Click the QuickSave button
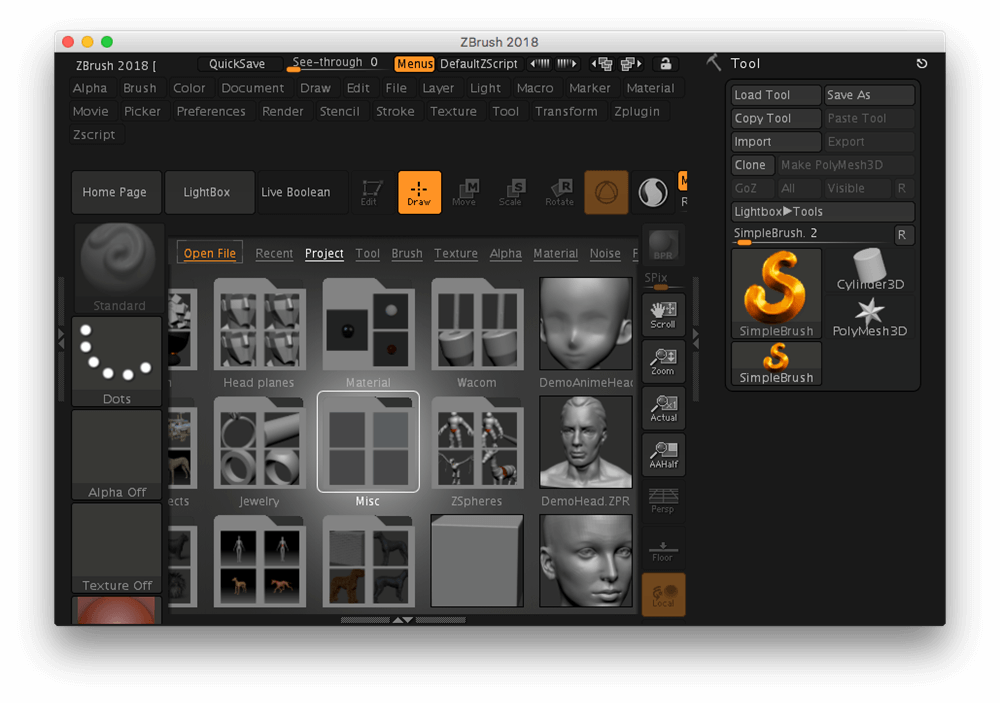The width and height of the screenshot is (1000, 703). pos(239,64)
